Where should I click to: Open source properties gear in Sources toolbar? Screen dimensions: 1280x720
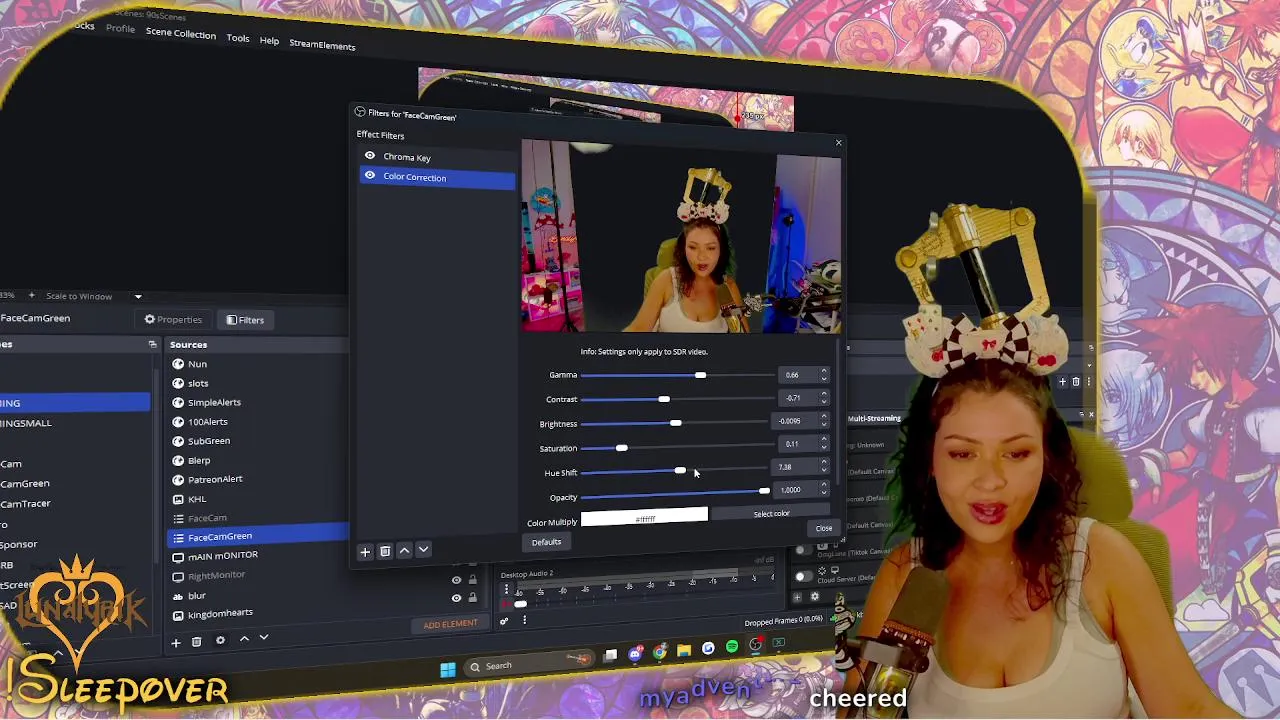tap(220, 640)
